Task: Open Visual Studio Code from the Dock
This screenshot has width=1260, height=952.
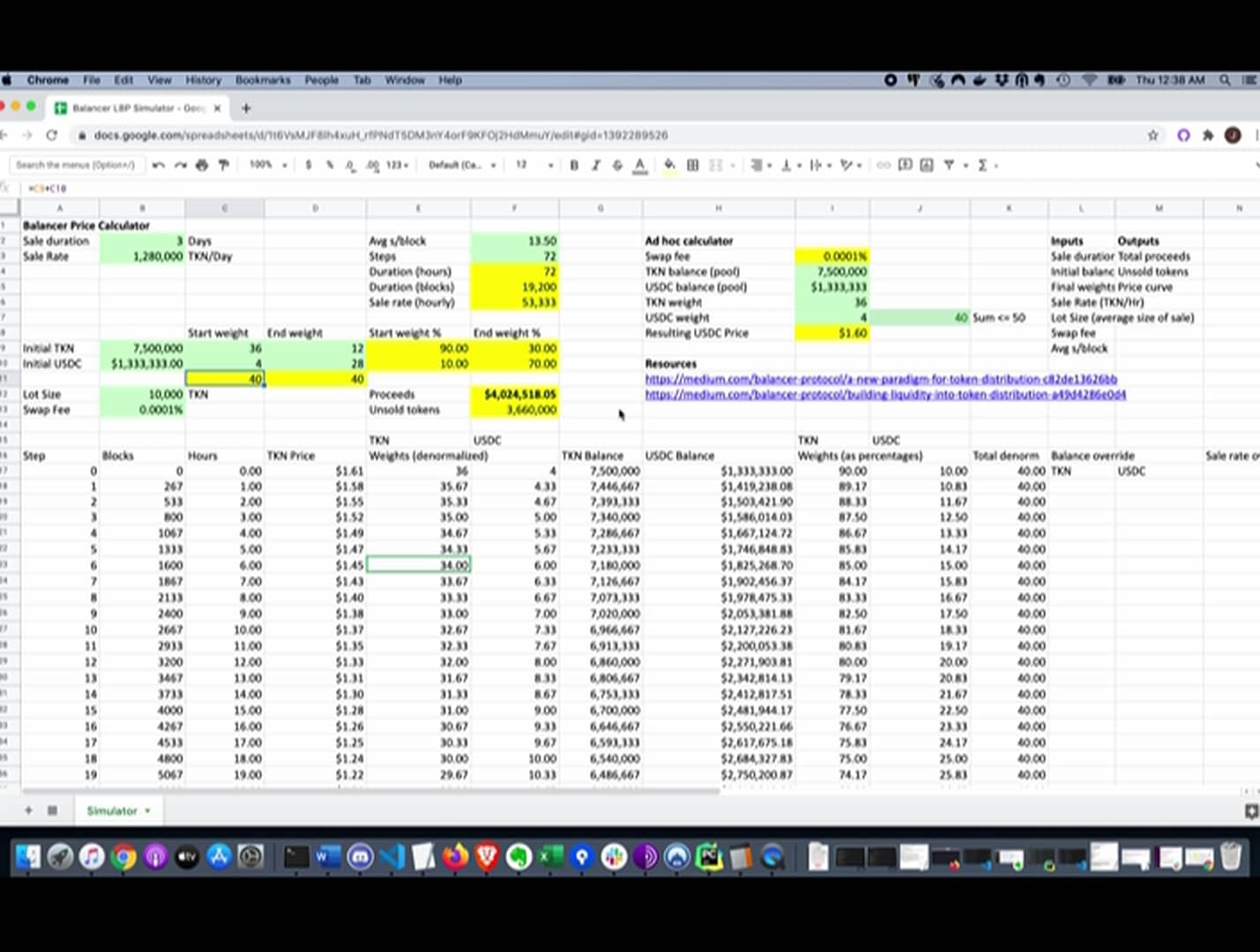Action: pos(391,856)
